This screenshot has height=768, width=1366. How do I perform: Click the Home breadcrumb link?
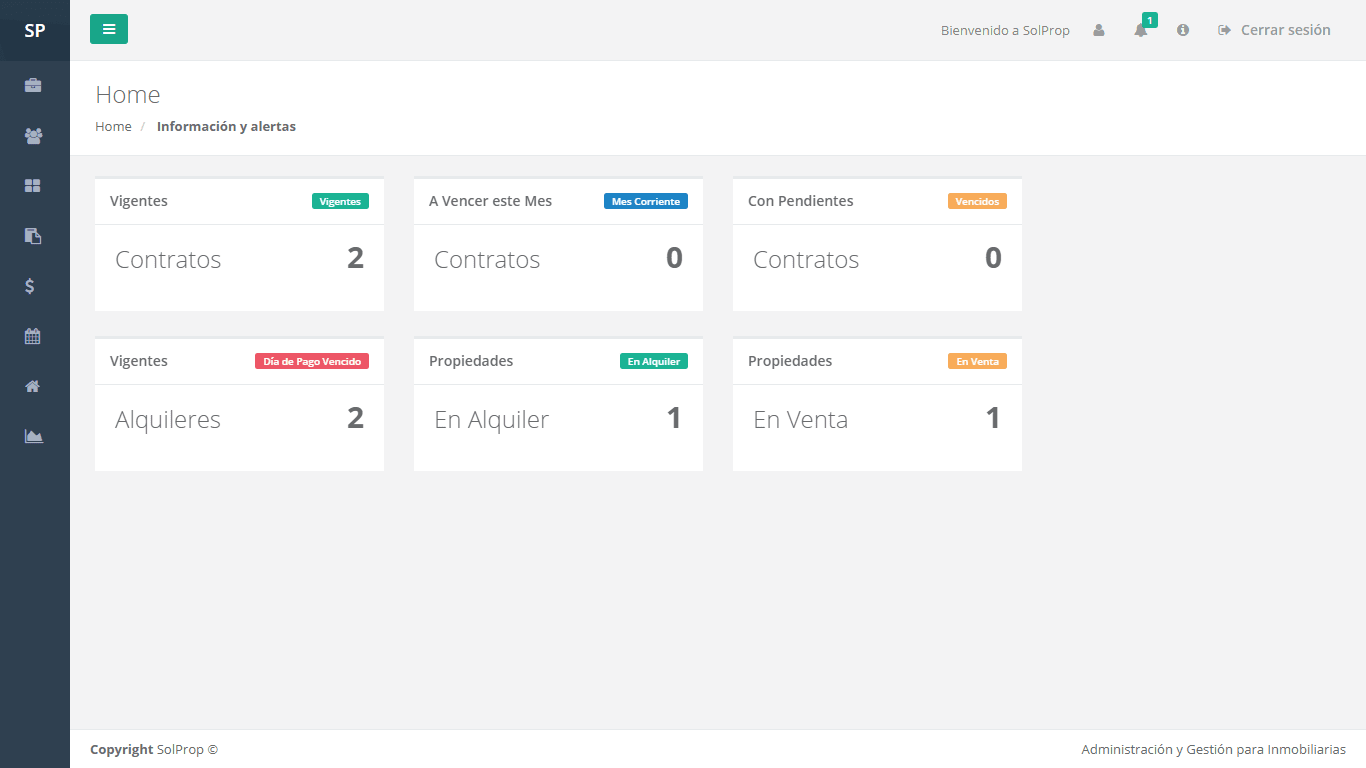[113, 126]
